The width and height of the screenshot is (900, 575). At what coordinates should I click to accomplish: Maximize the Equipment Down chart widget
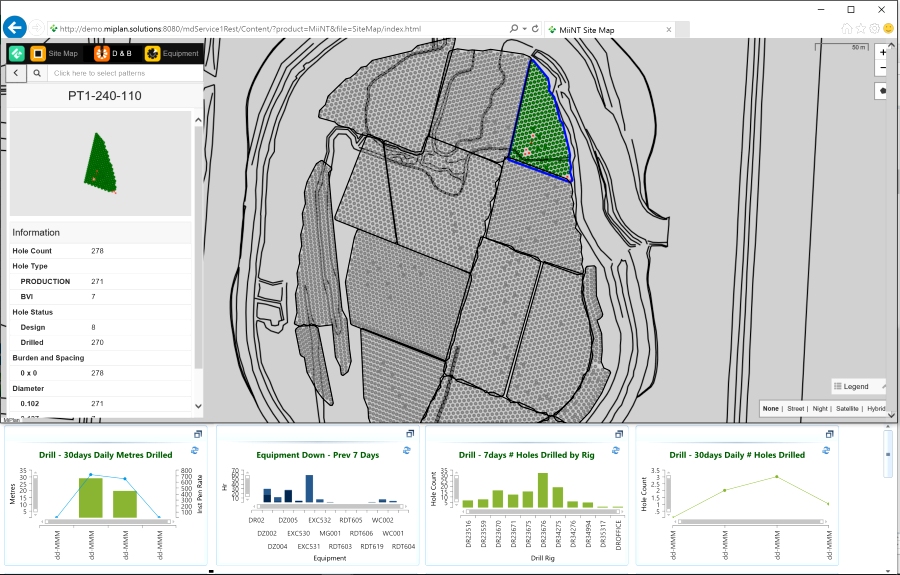pos(410,434)
